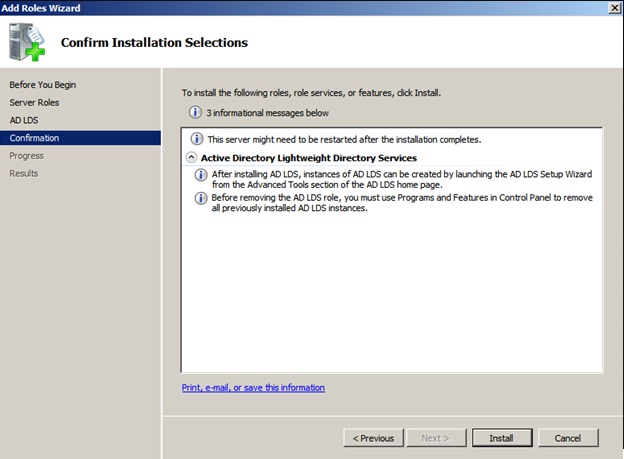Select Server Roles step

click(34, 102)
